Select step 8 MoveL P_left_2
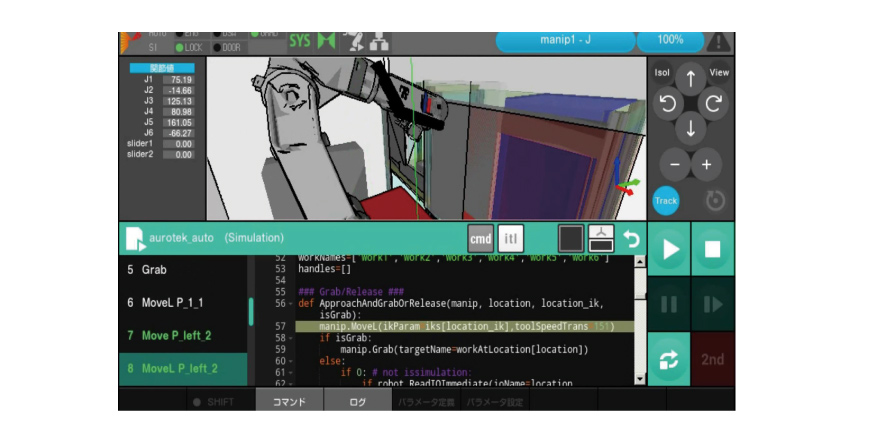Screen dimensions: 880x443 coord(183,369)
